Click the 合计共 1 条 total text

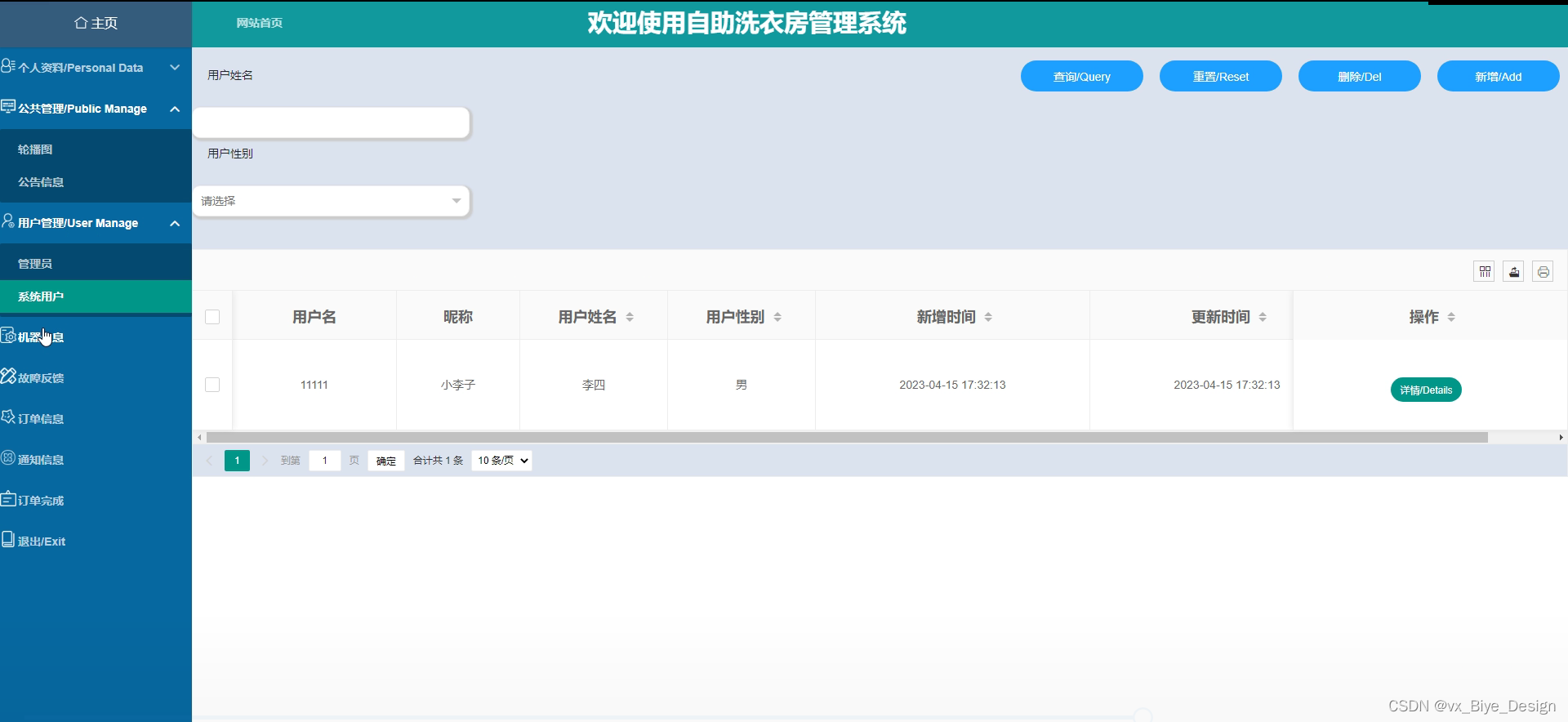pyautogui.click(x=438, y=461)
